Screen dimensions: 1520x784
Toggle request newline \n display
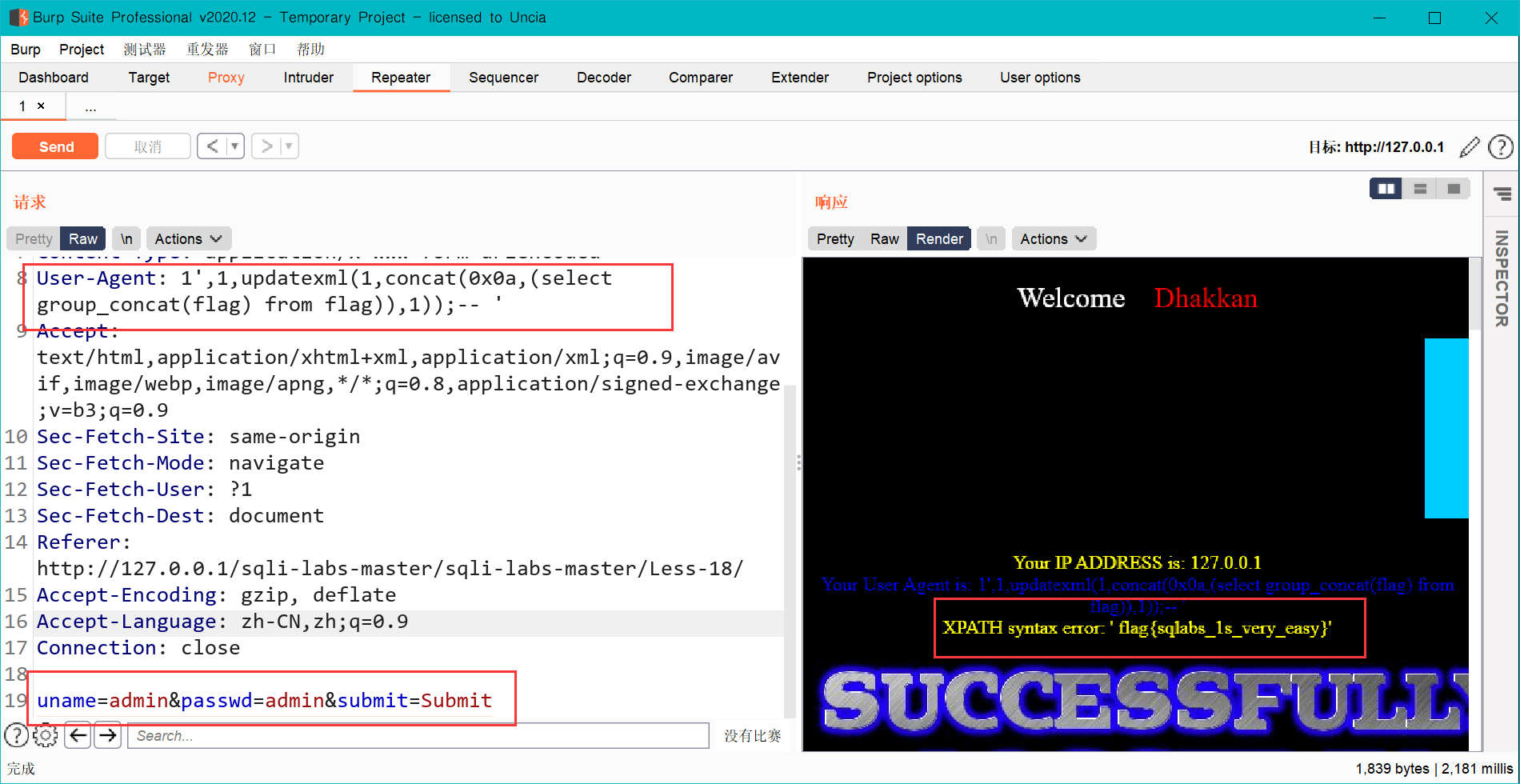click(126, 239)
